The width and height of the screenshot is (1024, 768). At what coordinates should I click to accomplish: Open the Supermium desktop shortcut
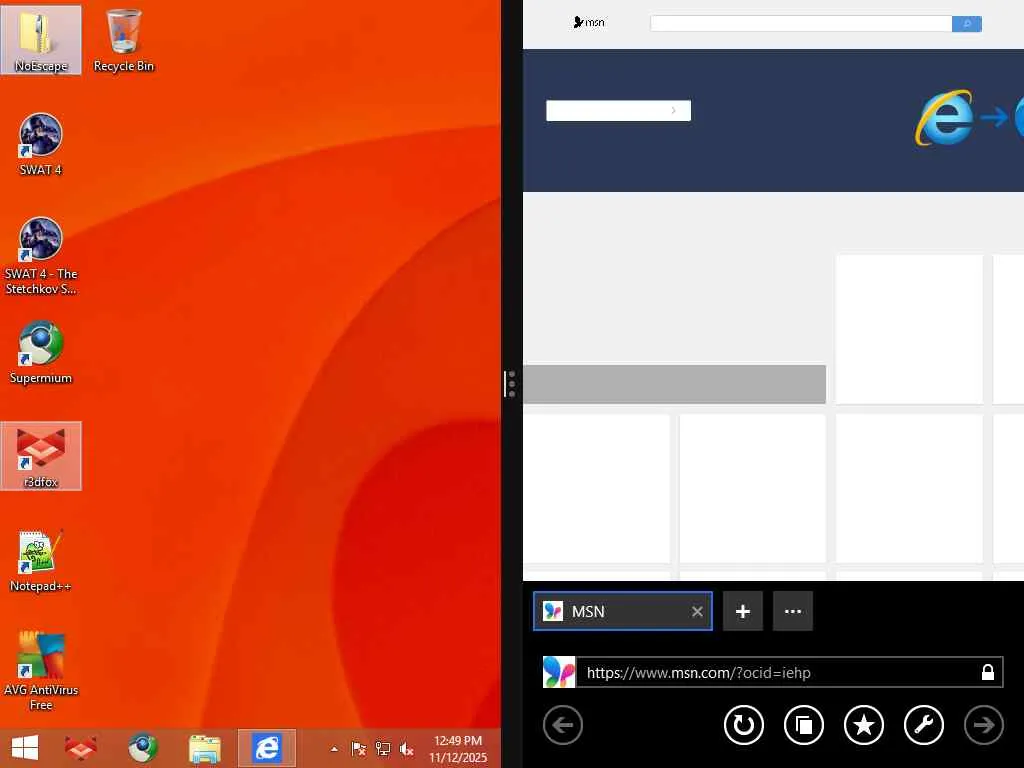point(40,351)
